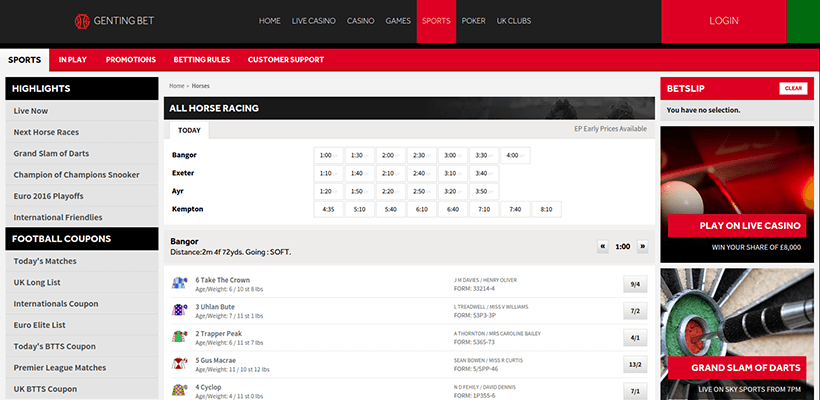The height and width of the screenshot is (400, 820).
Task: Switch to the Sports sub-tab
Action: coord(25,60)
